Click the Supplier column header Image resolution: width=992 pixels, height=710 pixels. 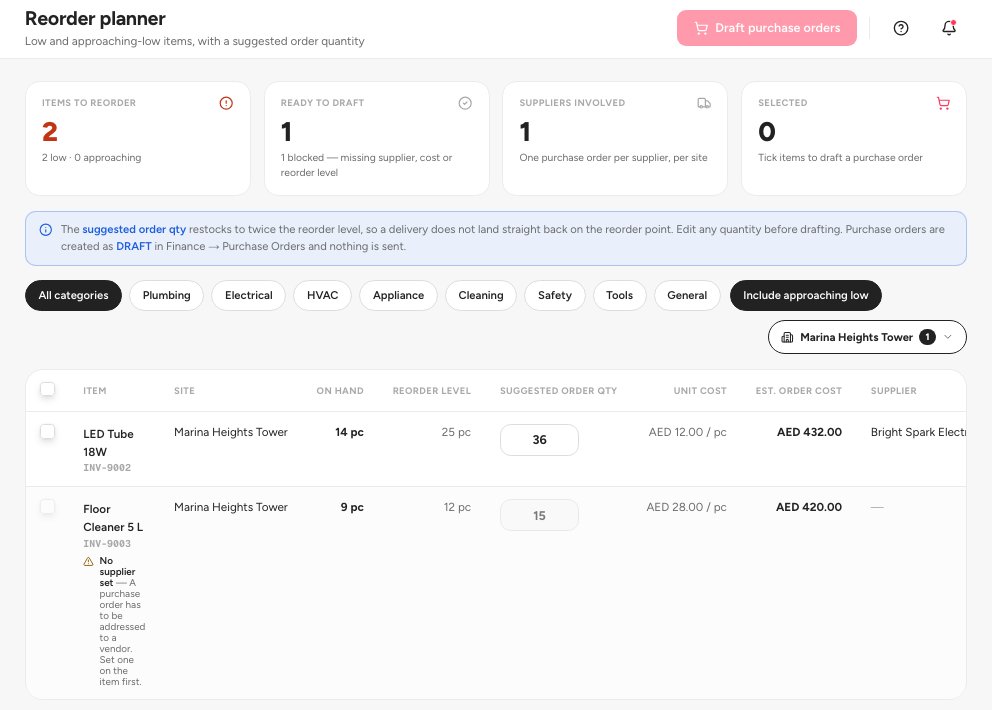[893, 391]
